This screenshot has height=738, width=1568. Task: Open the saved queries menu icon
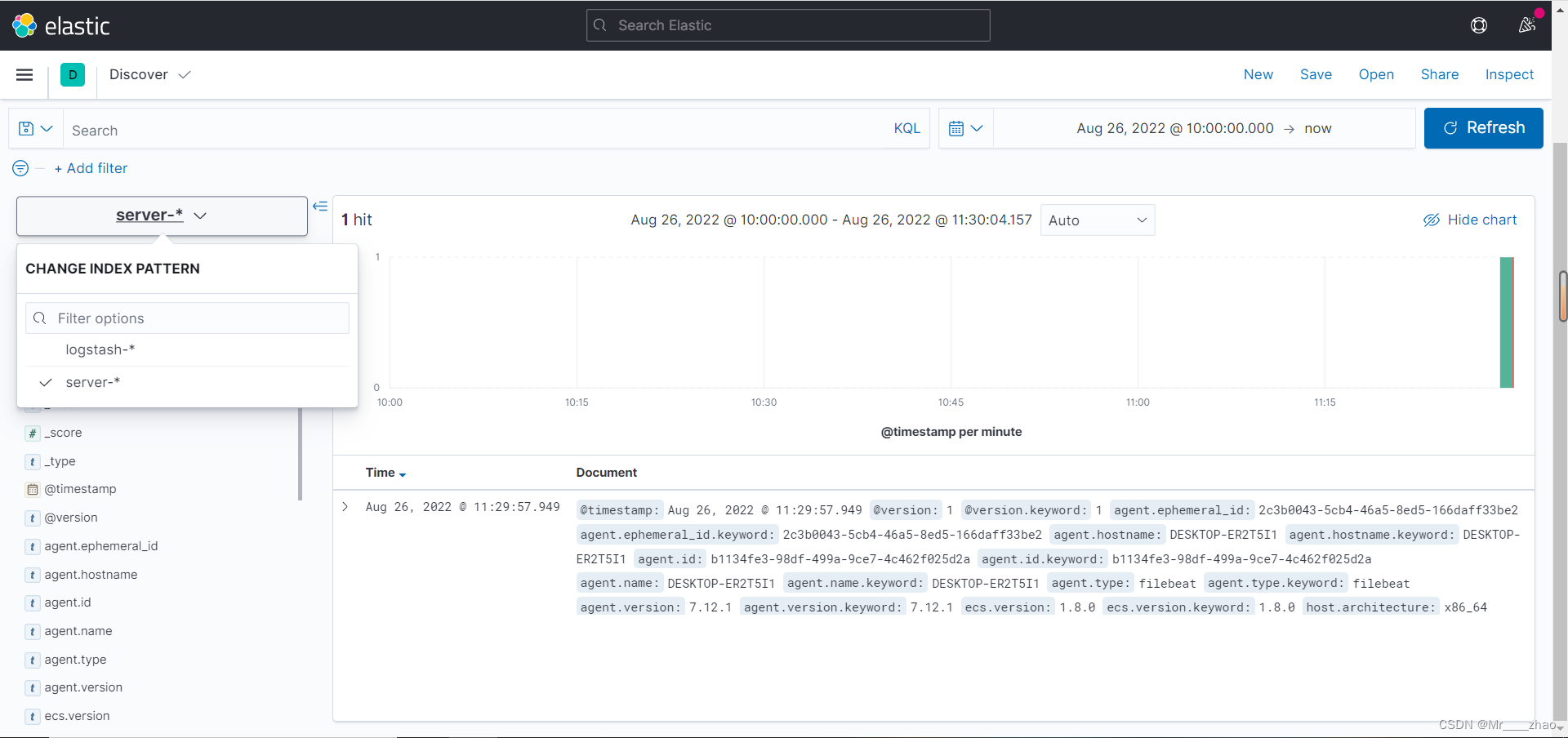click(36, 129)
